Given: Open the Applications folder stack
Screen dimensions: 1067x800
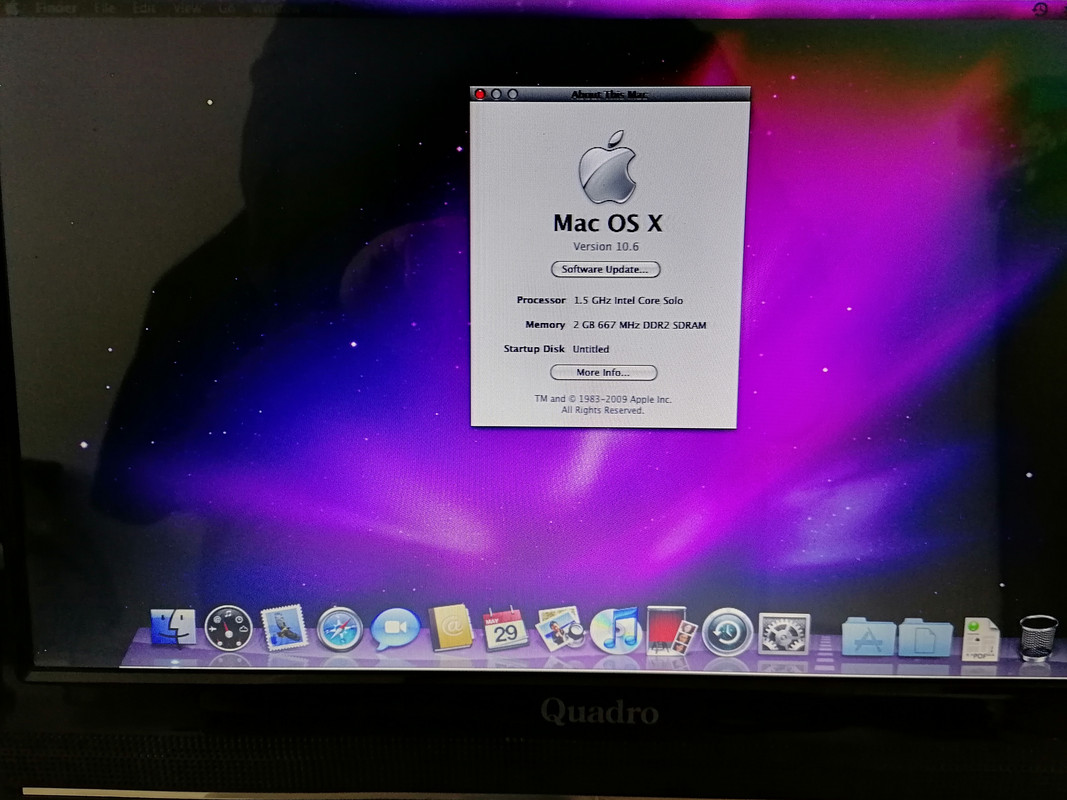Looking at the screenshot, I should (x=868, y=637).
